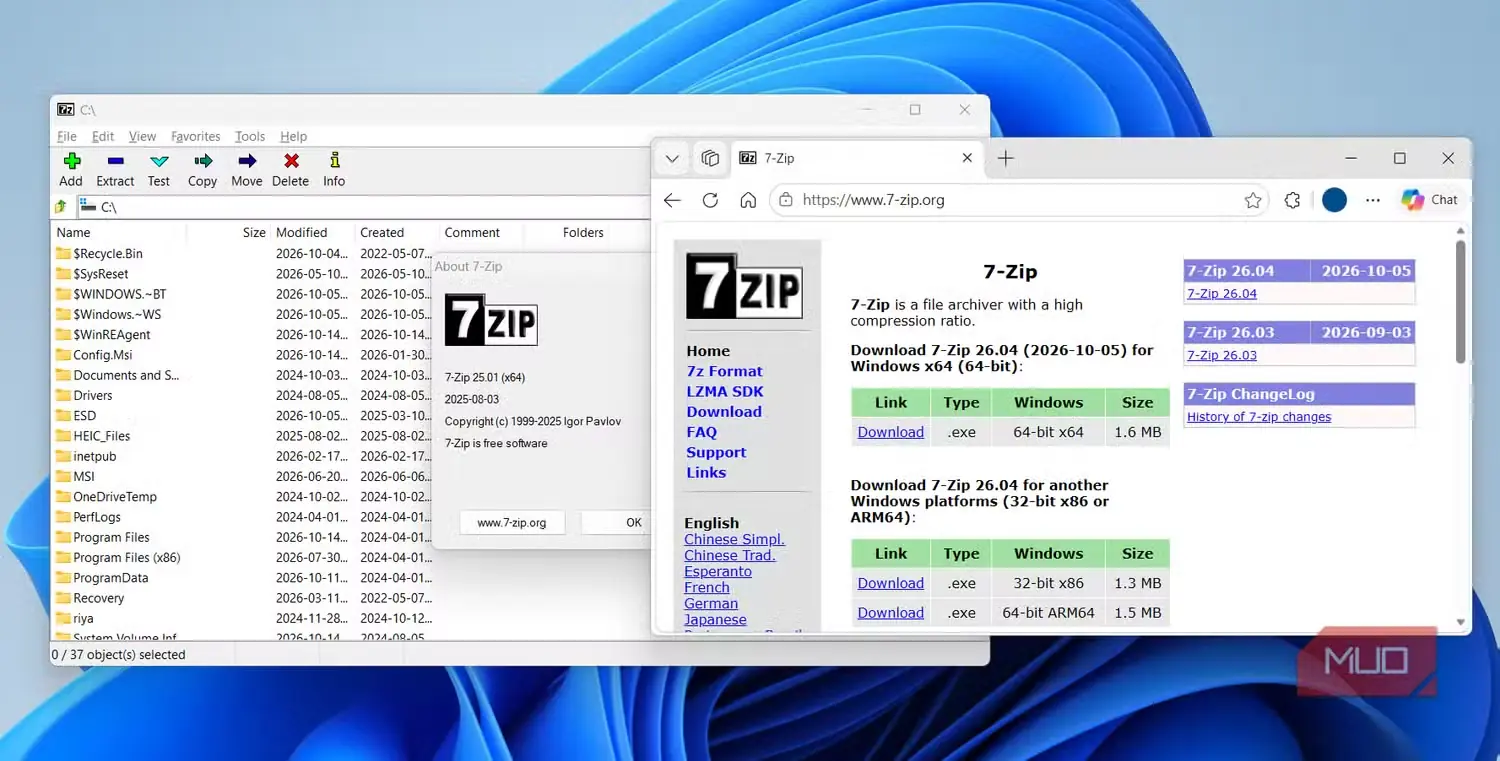Open the Info toolbar icon
This screenshot has height=761, width=1500.
point(334,169)
